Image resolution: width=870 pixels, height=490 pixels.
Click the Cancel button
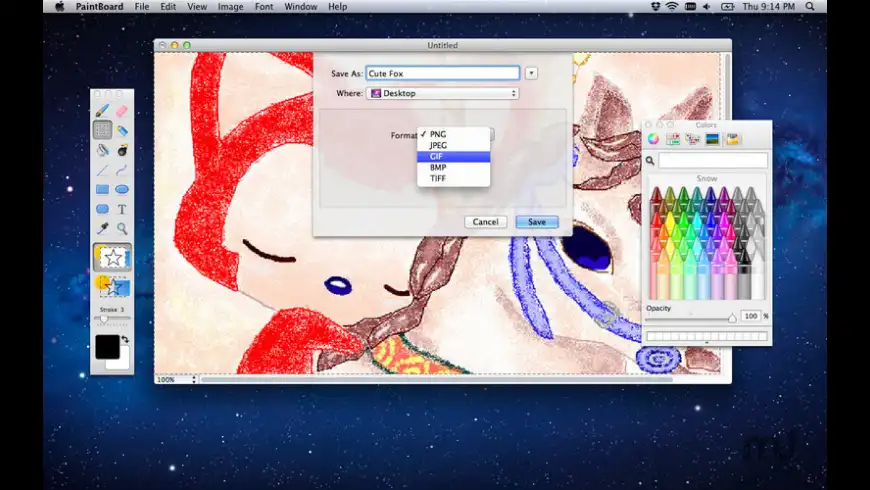485,222
